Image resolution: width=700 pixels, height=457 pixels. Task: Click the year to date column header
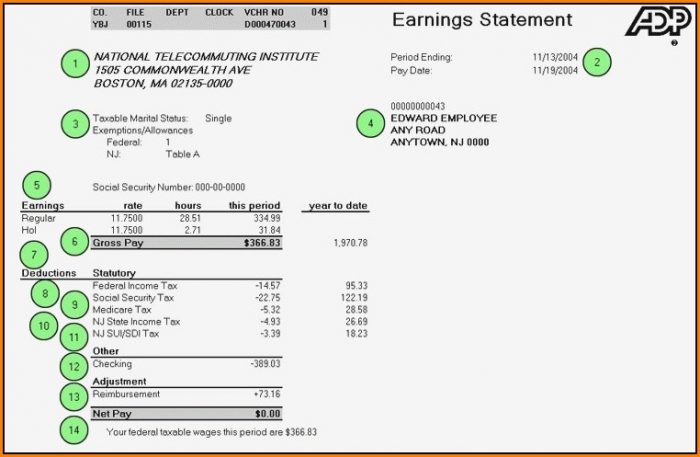(x=339, y=206)
